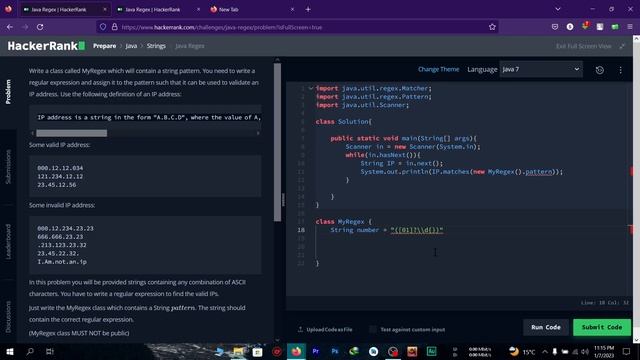Click the Submit Code button

coord(602,327)
